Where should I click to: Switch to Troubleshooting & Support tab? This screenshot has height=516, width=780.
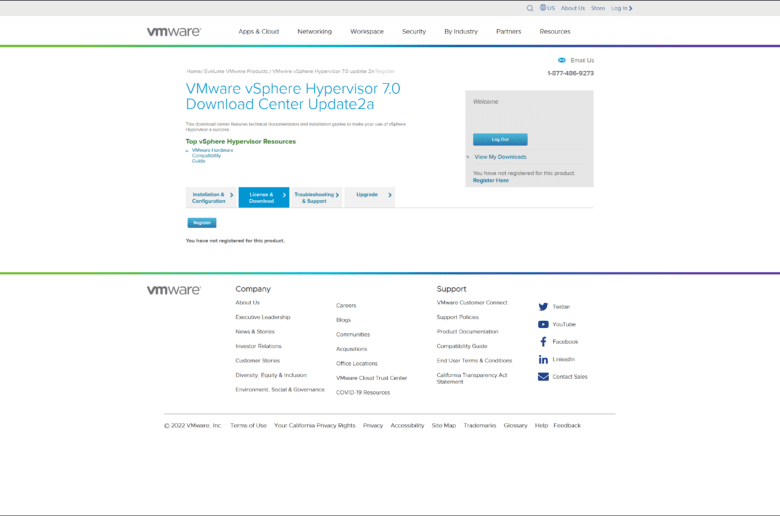(x=316, y=198)
